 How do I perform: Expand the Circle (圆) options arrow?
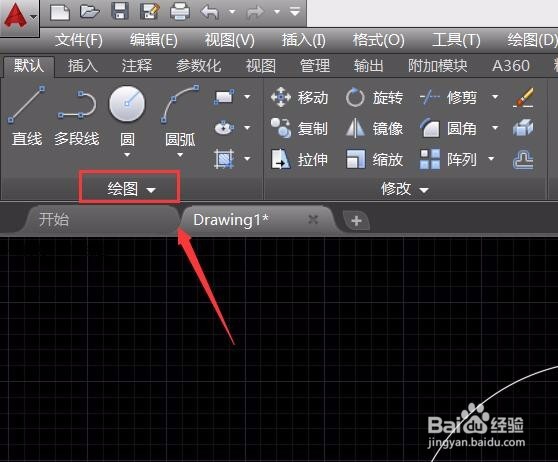[127, 155]
